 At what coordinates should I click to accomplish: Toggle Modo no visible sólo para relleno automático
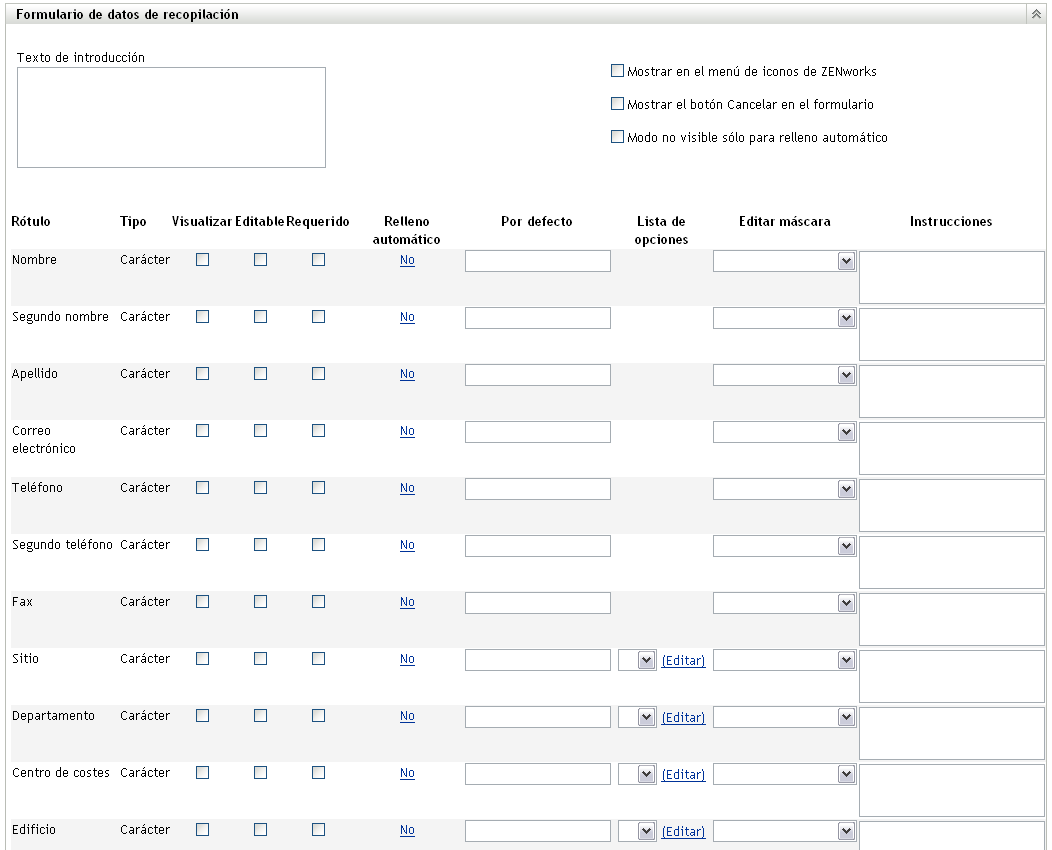click(x=617, y=137)
